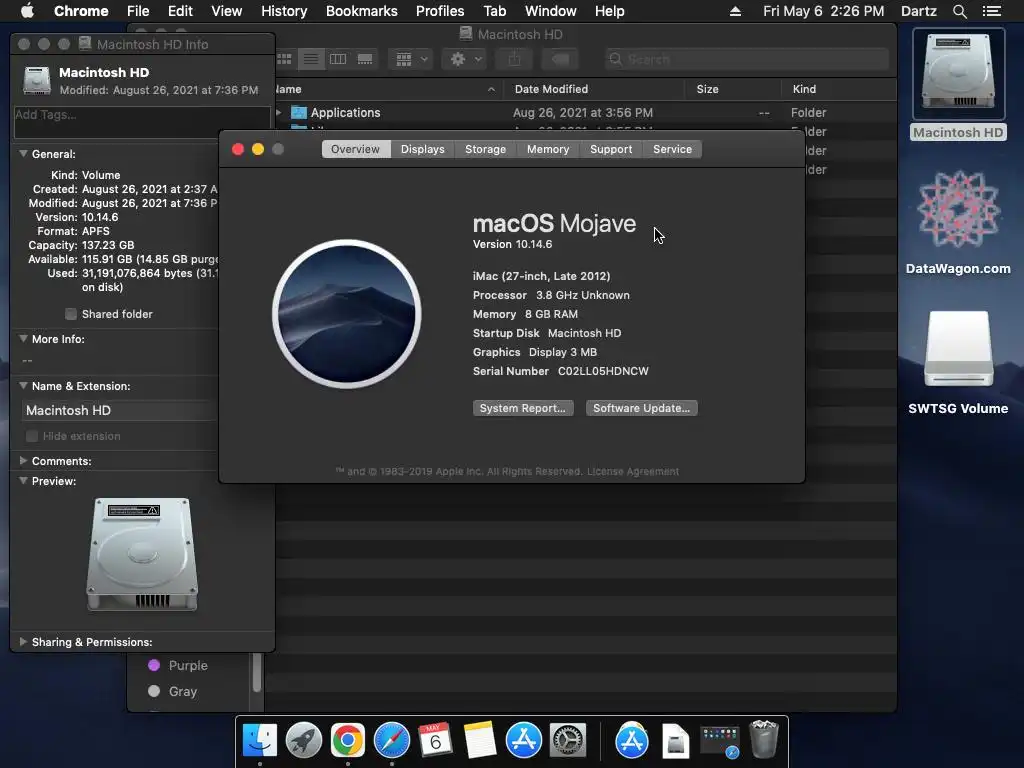Open the History menu
This screenshot has height=768, width=1024.
284,11
